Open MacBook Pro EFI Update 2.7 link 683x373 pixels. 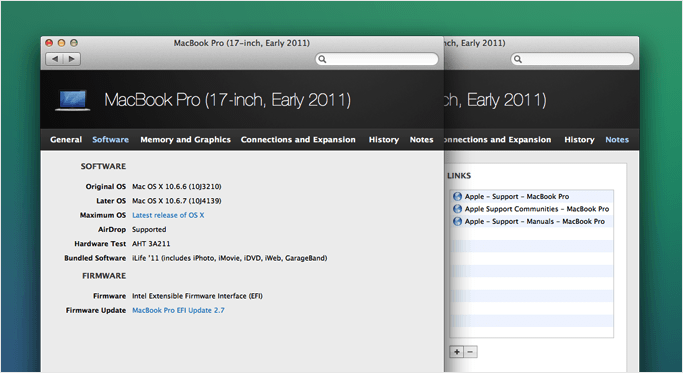click(x=178, y=310)
